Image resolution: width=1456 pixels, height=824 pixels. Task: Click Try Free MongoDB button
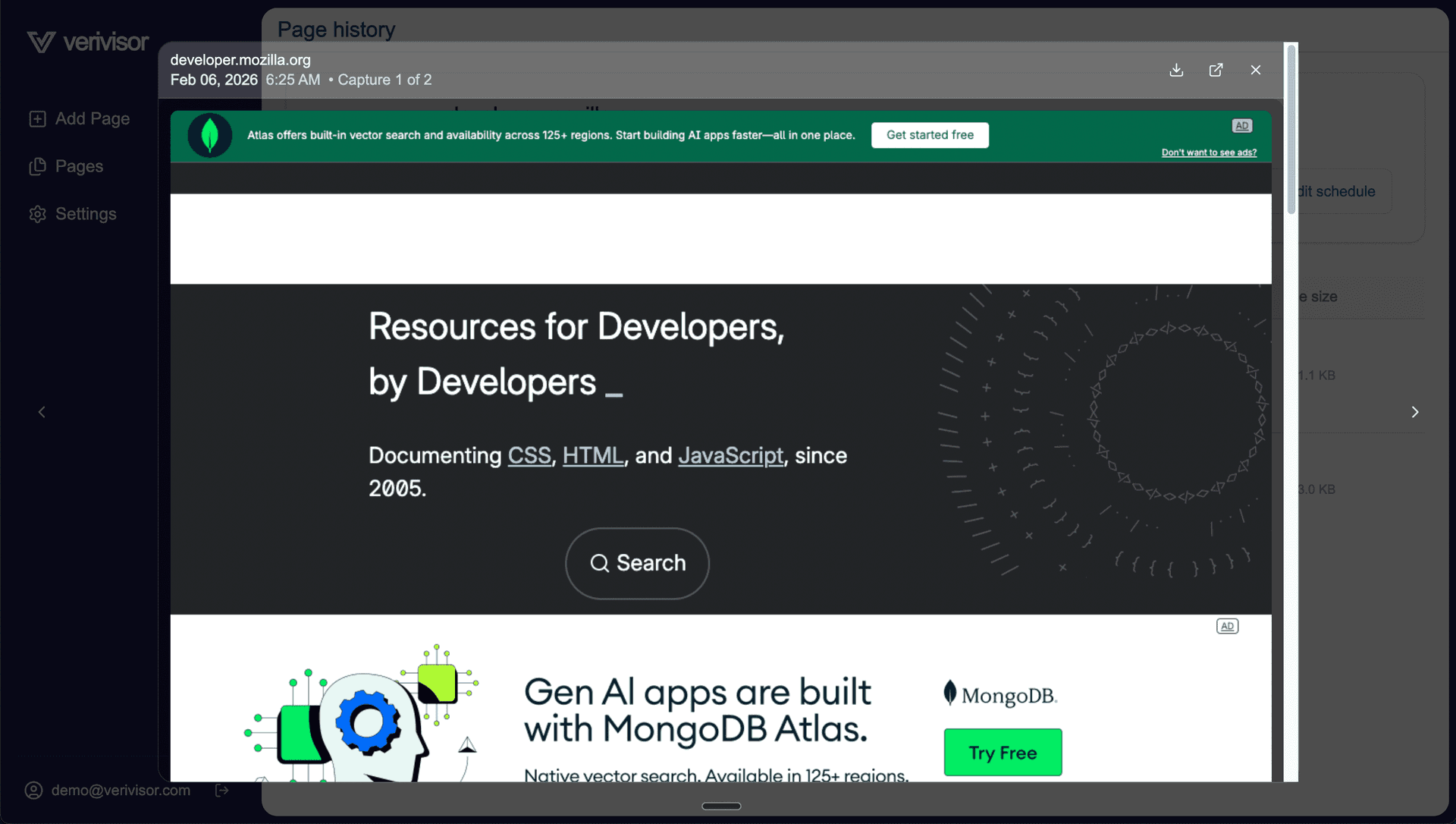tap(1003, 753)
